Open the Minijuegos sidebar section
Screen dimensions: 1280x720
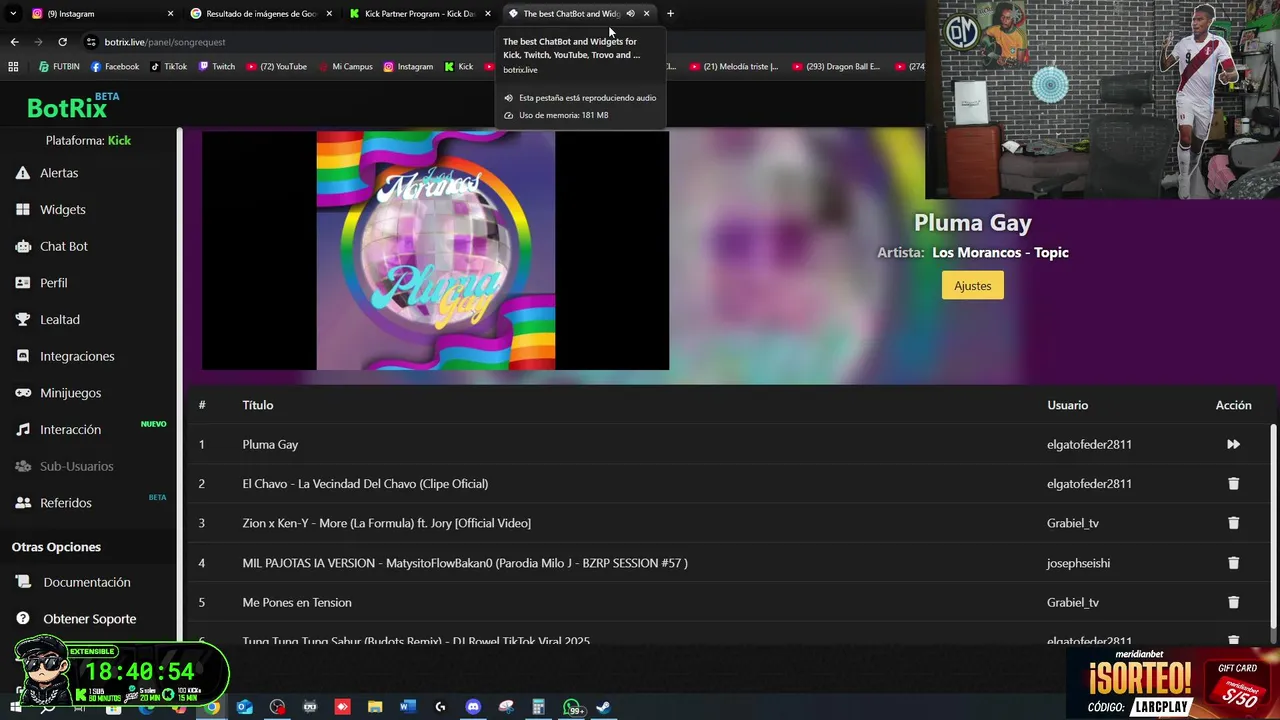70,393
